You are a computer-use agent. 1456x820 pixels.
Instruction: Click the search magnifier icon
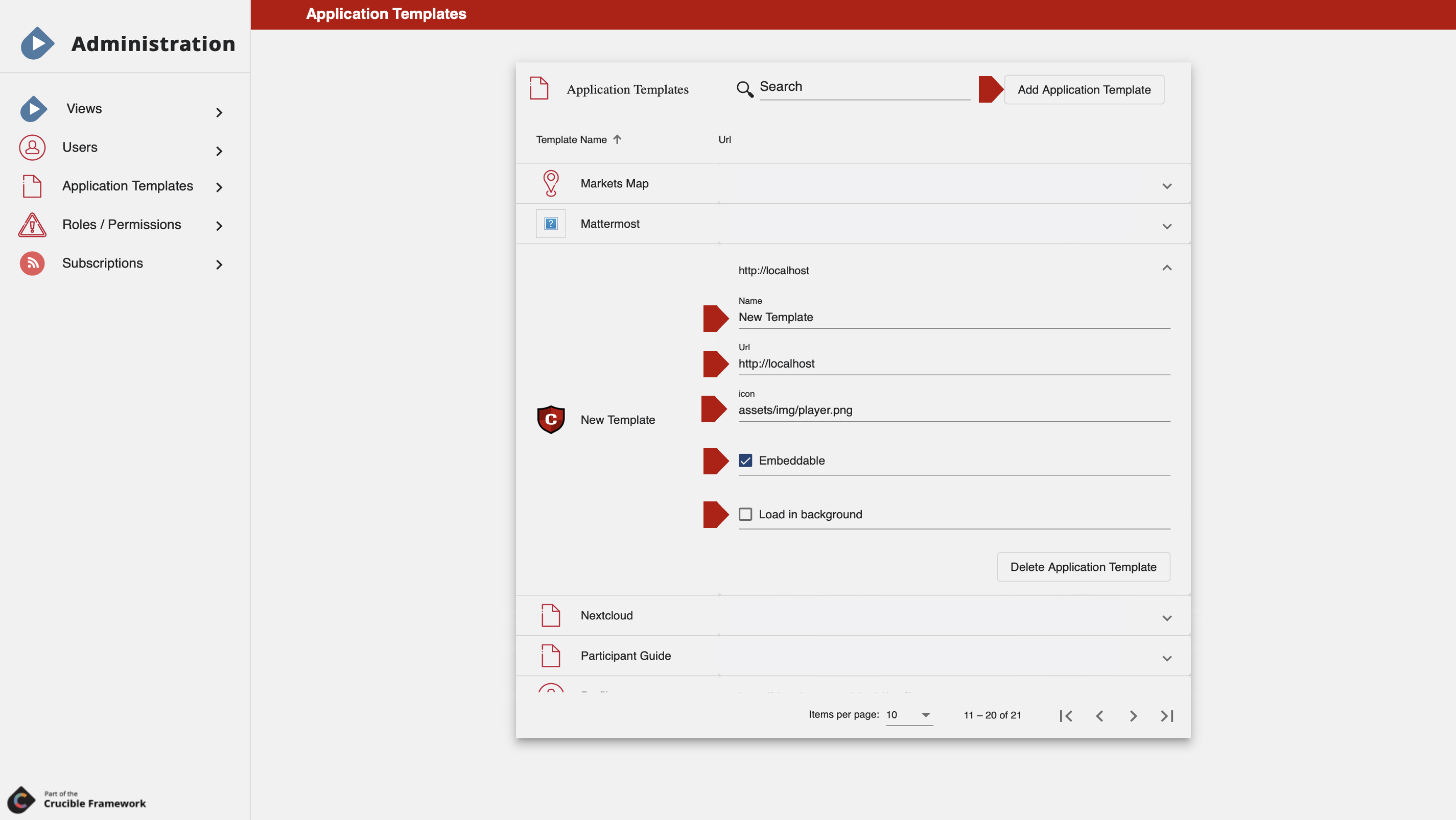(x=744, y=89)
